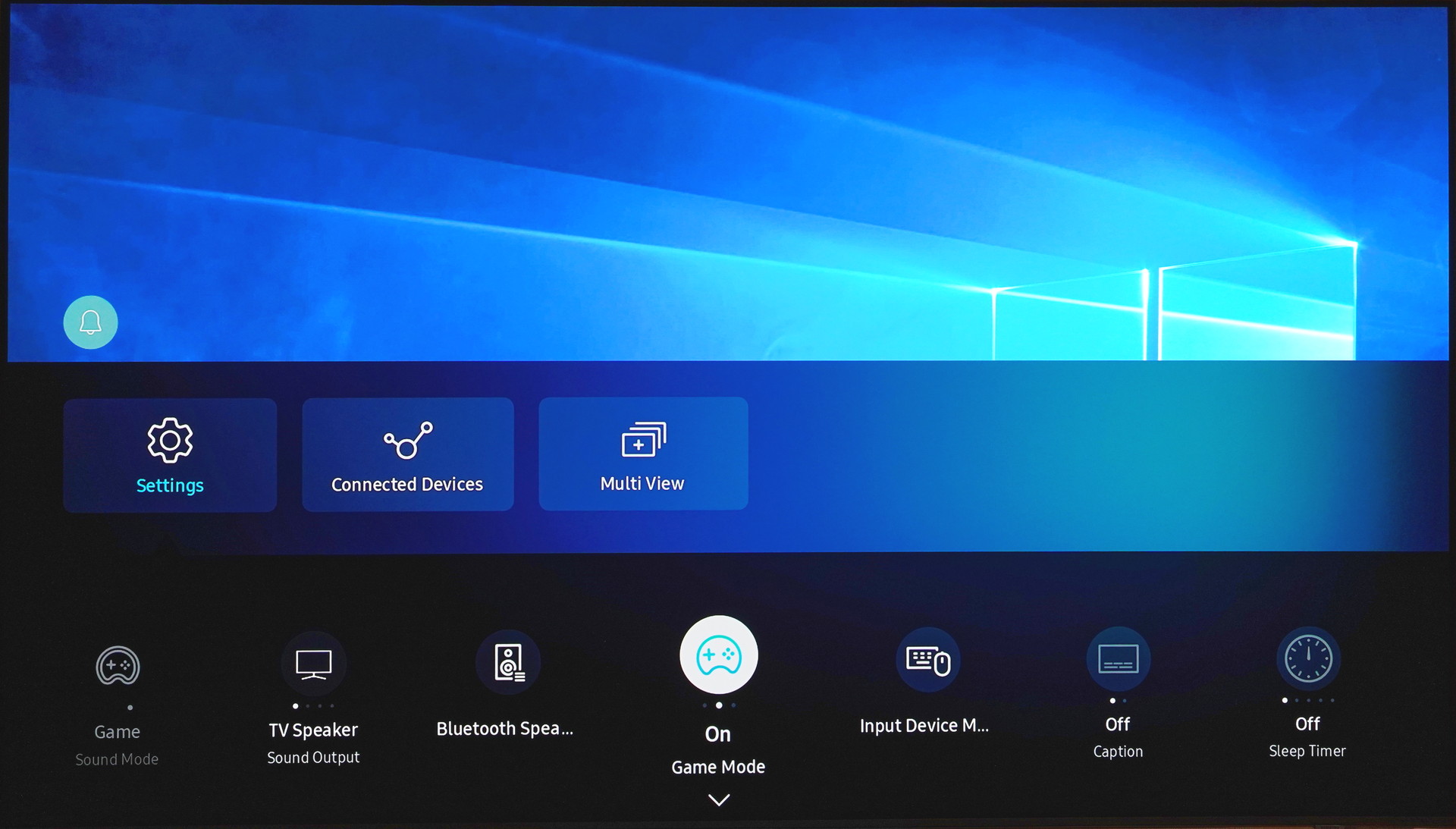Click the 'Off' value above Caption

point(1118,724)
